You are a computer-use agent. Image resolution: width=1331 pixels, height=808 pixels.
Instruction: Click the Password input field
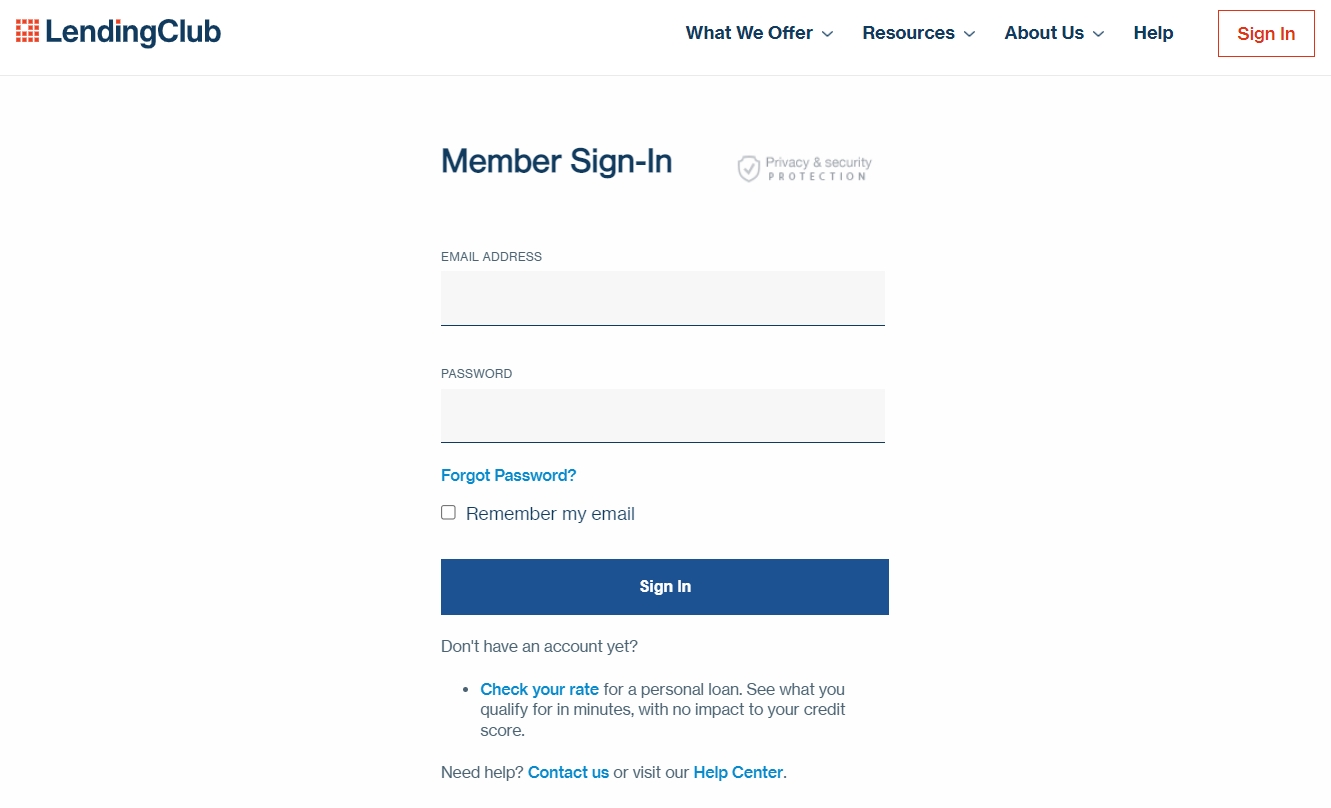662,415
